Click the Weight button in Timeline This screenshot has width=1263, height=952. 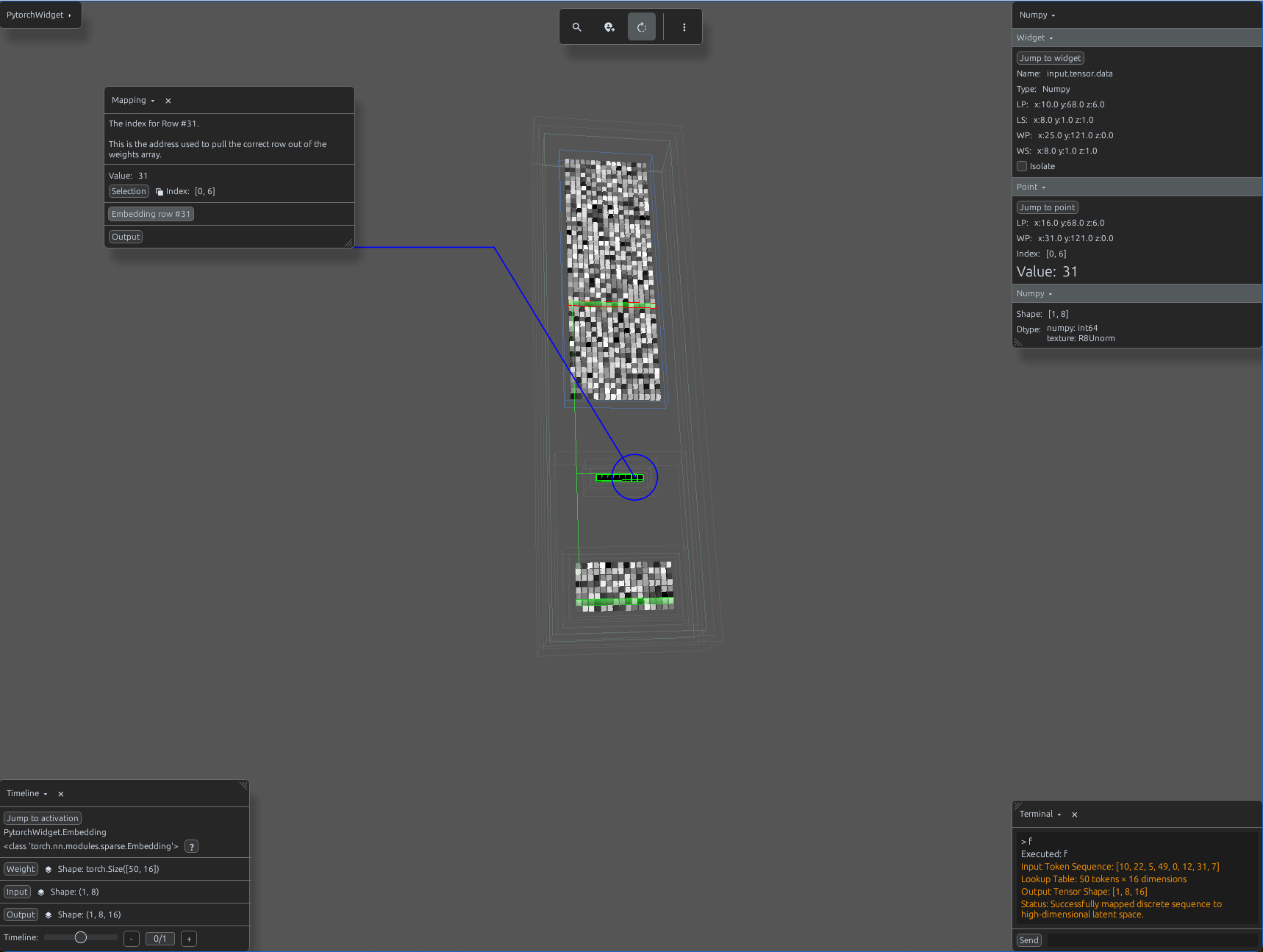pyautogui.click(x=21, y=869)
